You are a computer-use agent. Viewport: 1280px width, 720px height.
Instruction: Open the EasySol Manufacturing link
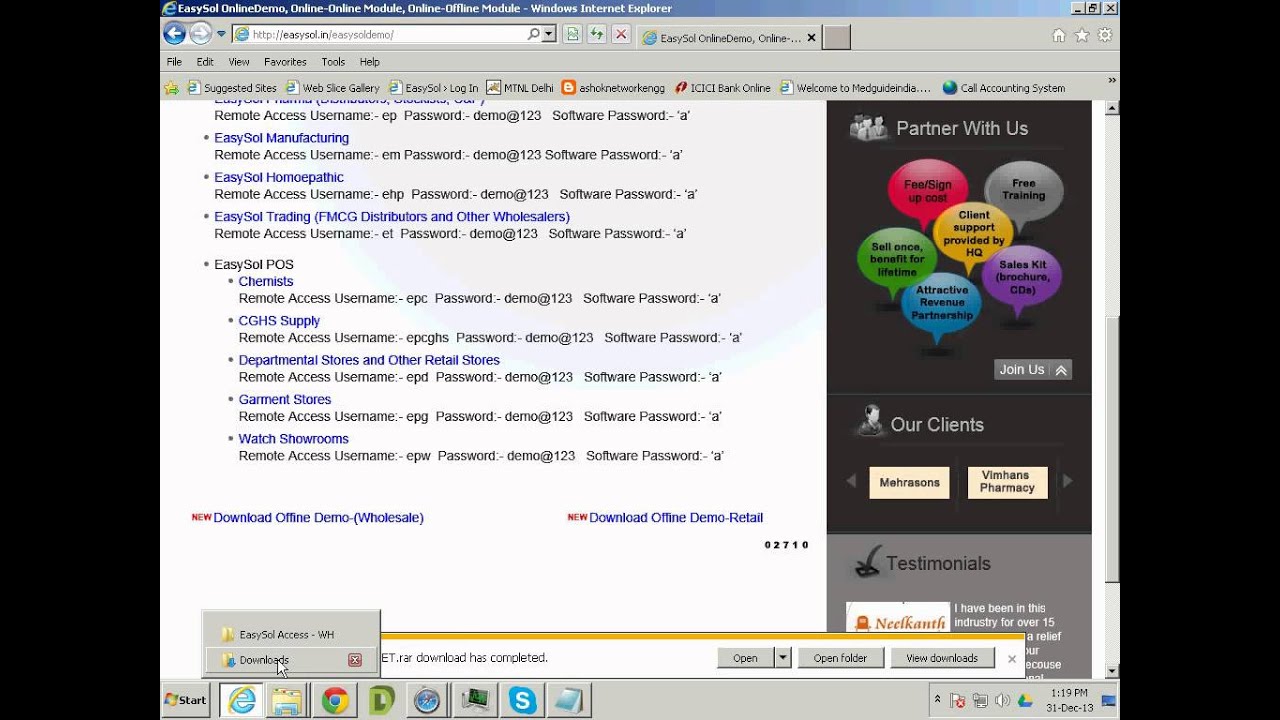pyautogui.click(x=281, y=138)
